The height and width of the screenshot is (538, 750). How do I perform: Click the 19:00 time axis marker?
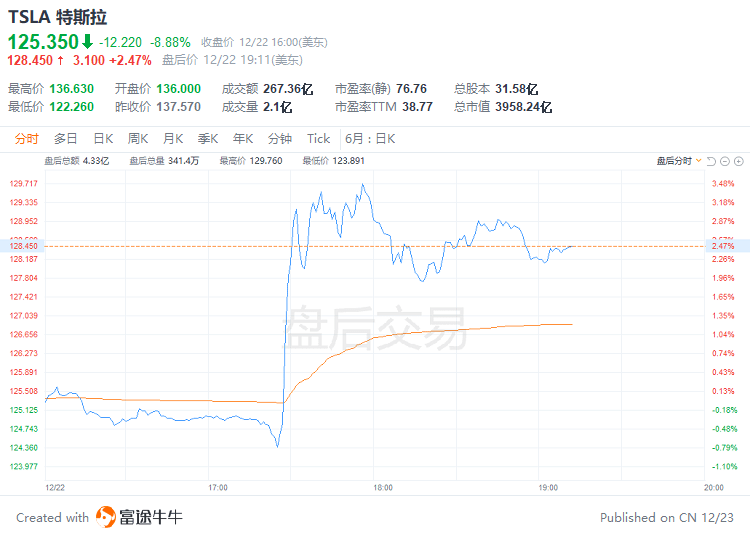click(548, 487)
